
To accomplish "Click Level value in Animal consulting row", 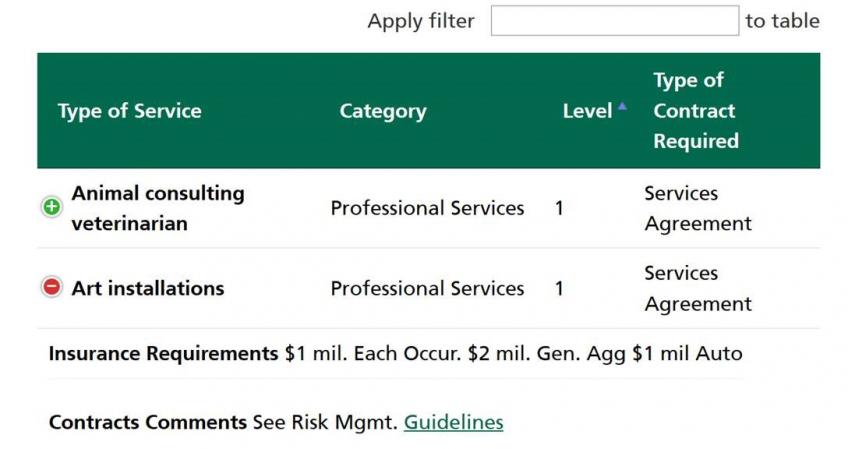I will [x=560, y=208].
